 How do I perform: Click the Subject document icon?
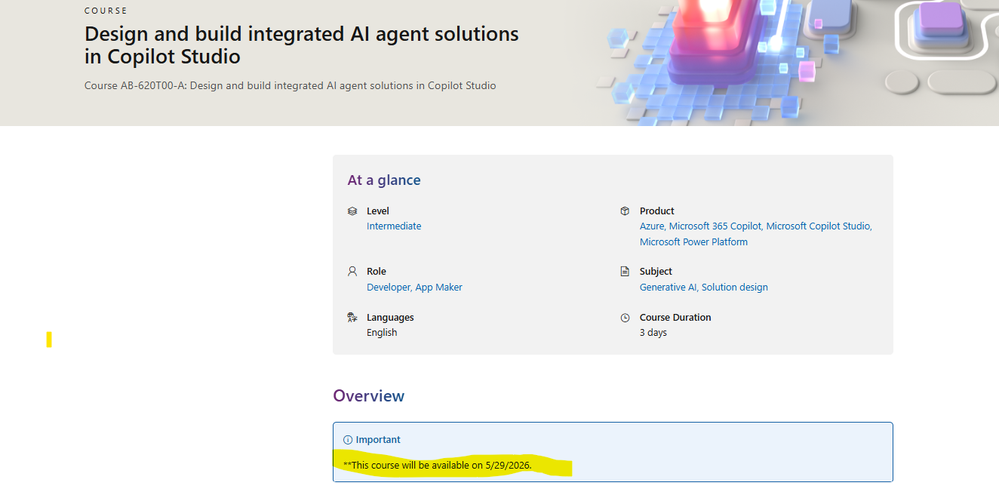[625, 271]
